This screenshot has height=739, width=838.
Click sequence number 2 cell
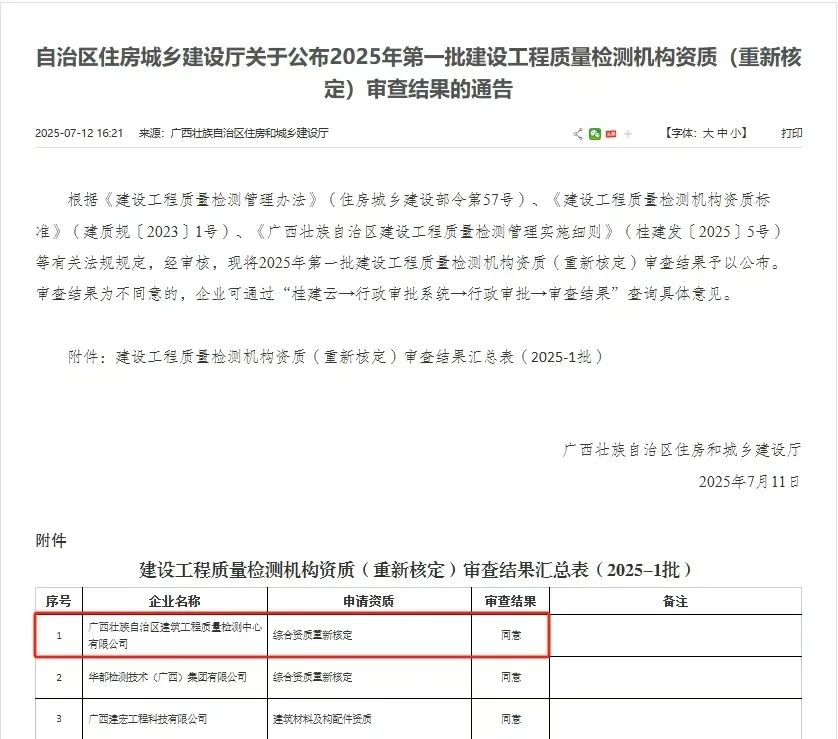point(59,677)
